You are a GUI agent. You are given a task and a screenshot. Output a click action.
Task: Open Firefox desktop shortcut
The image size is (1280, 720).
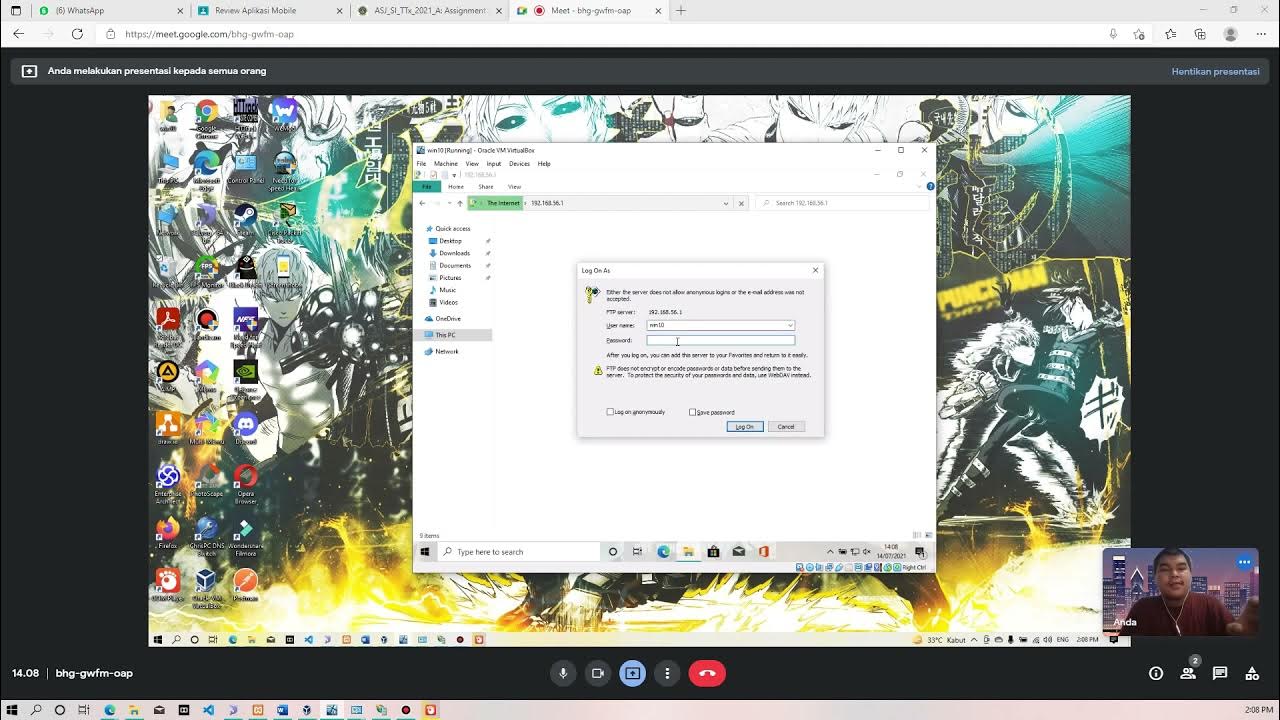(x=168, y=534)
